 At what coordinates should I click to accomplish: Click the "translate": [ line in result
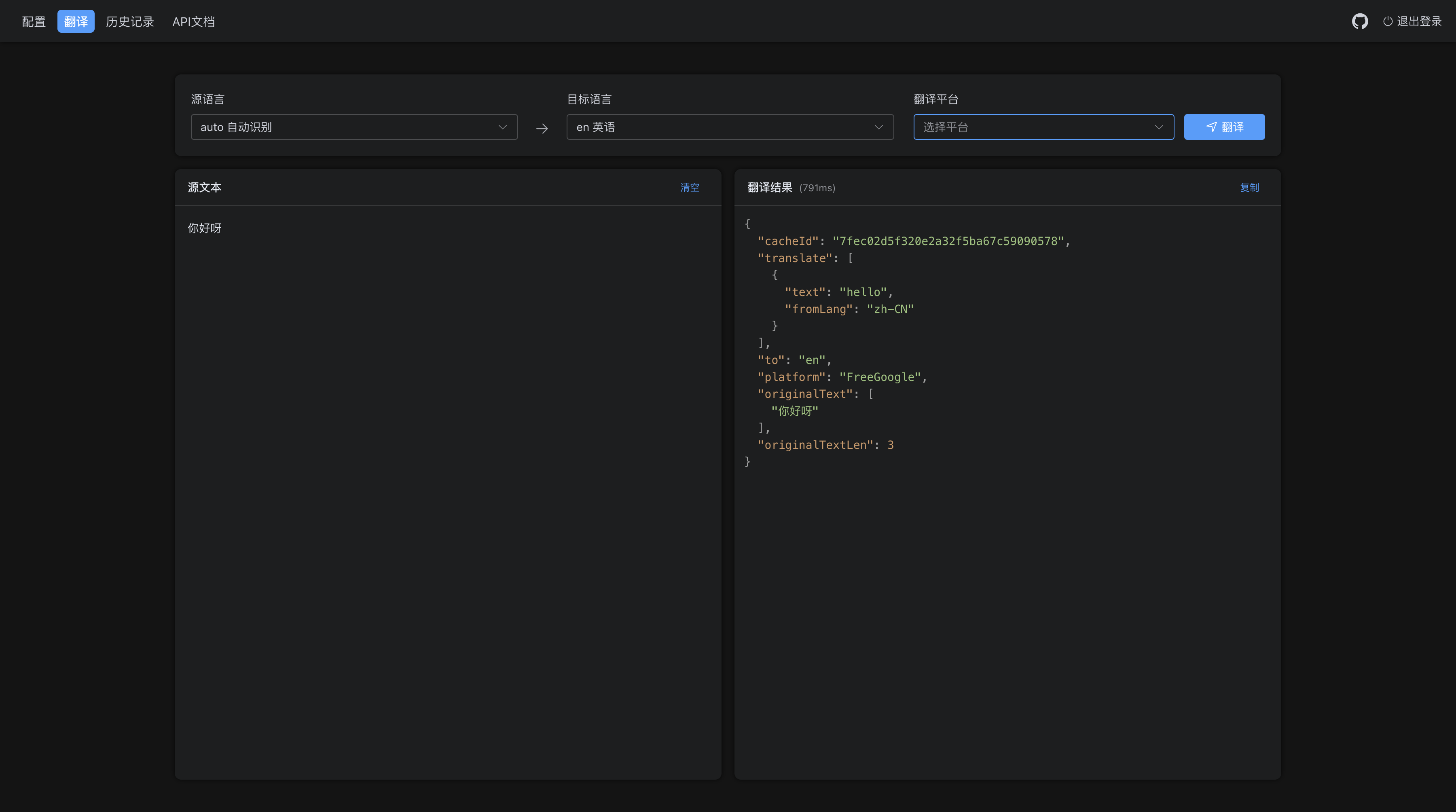point(805,258)
